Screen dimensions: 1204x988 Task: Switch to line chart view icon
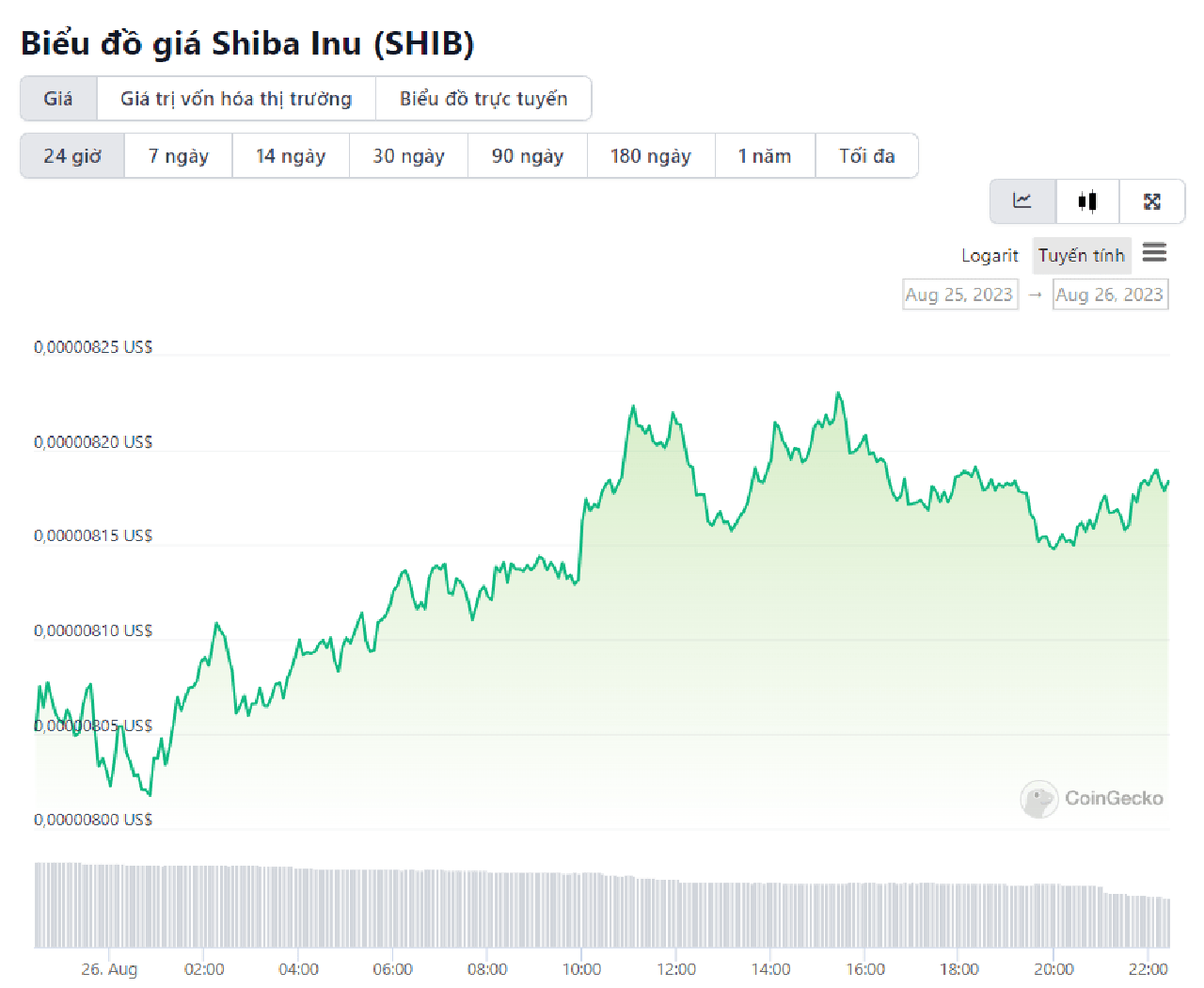point(1022,201)
